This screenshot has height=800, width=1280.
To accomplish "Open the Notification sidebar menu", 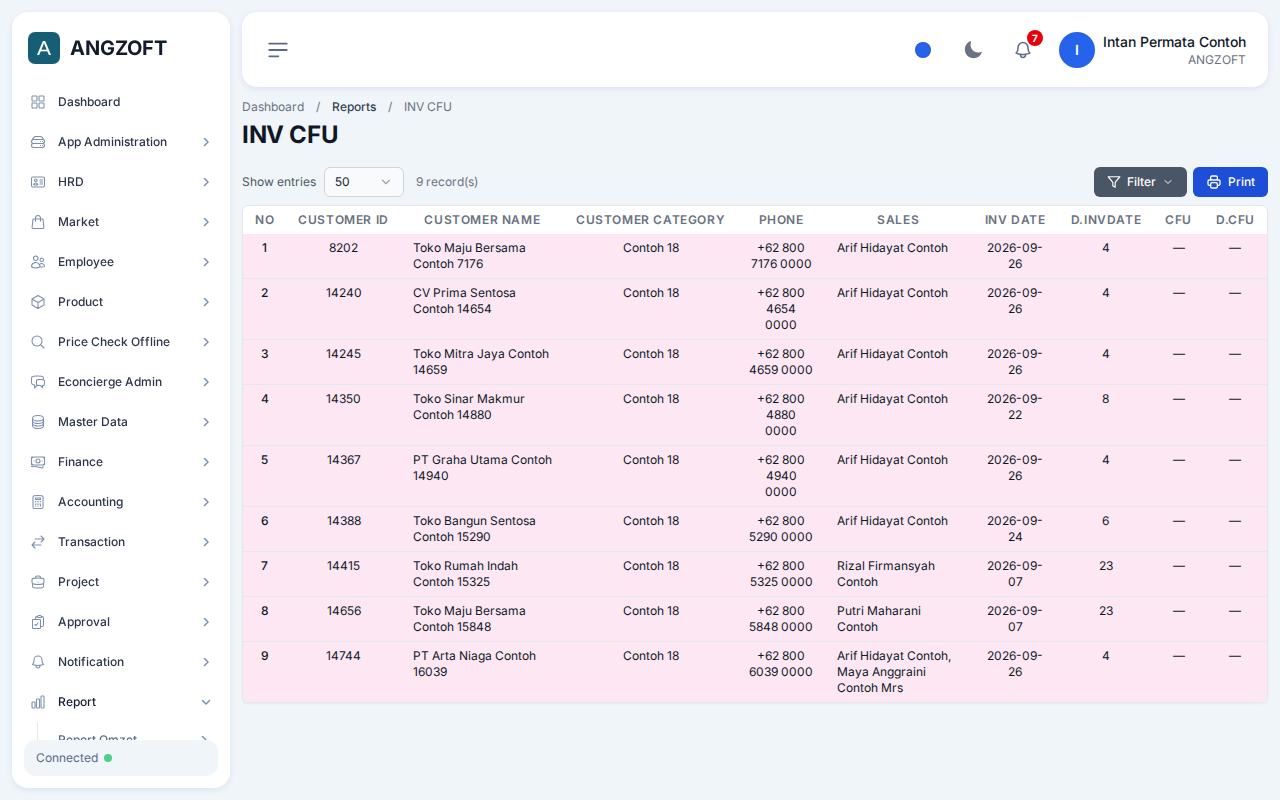I will [121, 662].
